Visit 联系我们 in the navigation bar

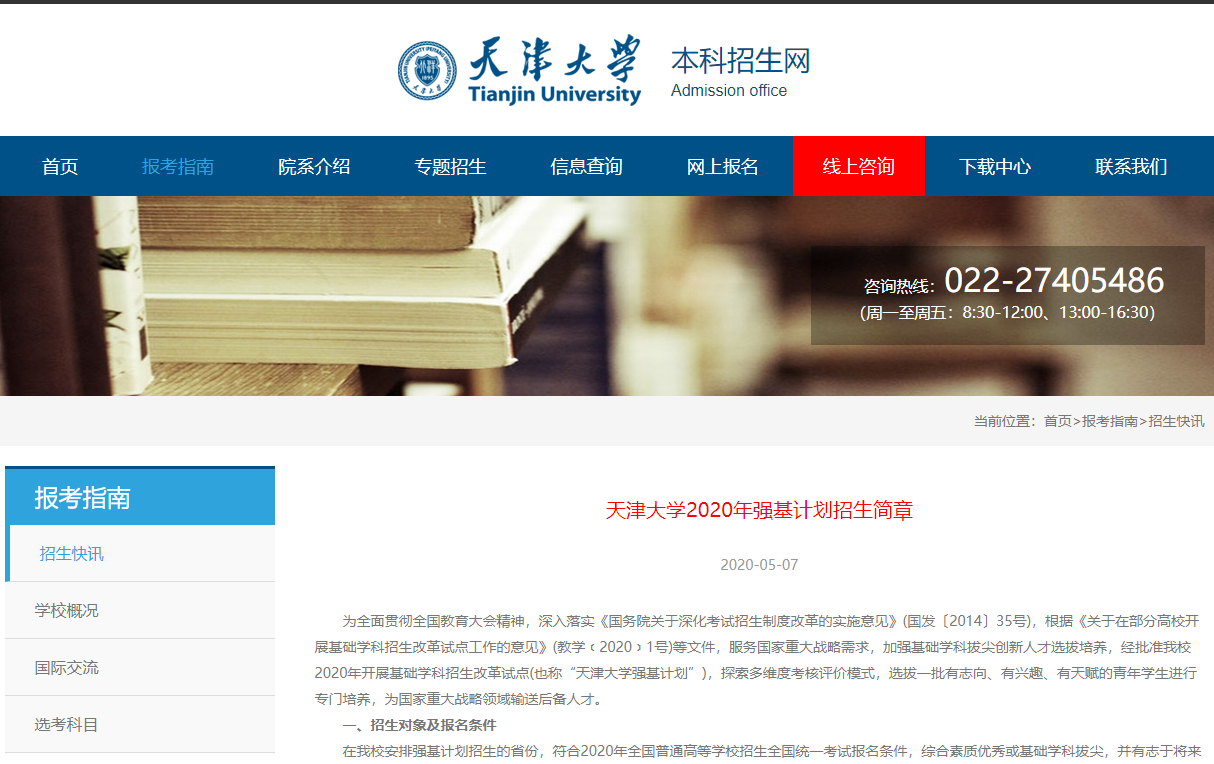pyautogui.click(x=1131, y=166)
